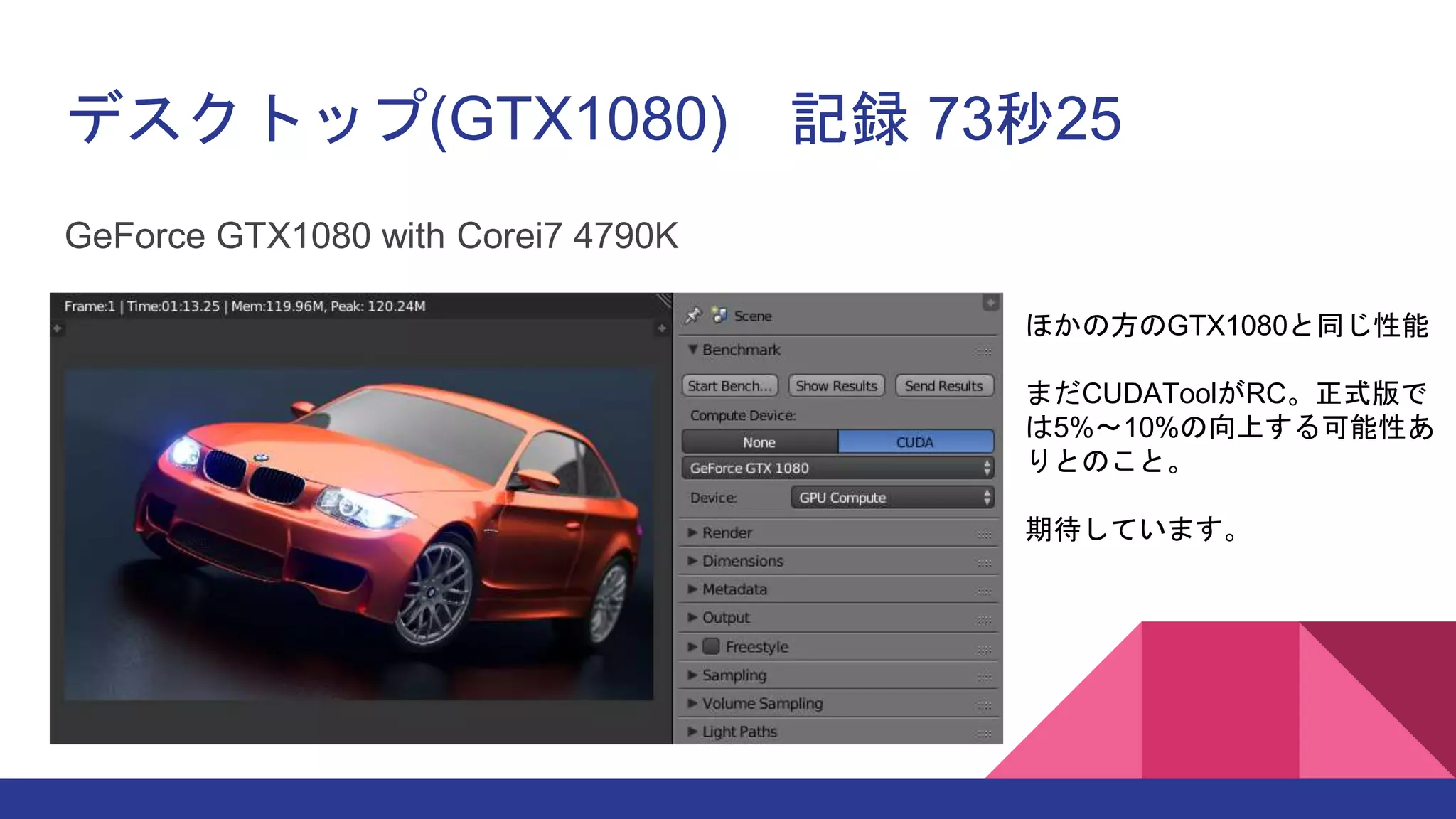1456x819 pixels.
Task: Click the 'Frame:1' status text
Action: click(90, 306)
